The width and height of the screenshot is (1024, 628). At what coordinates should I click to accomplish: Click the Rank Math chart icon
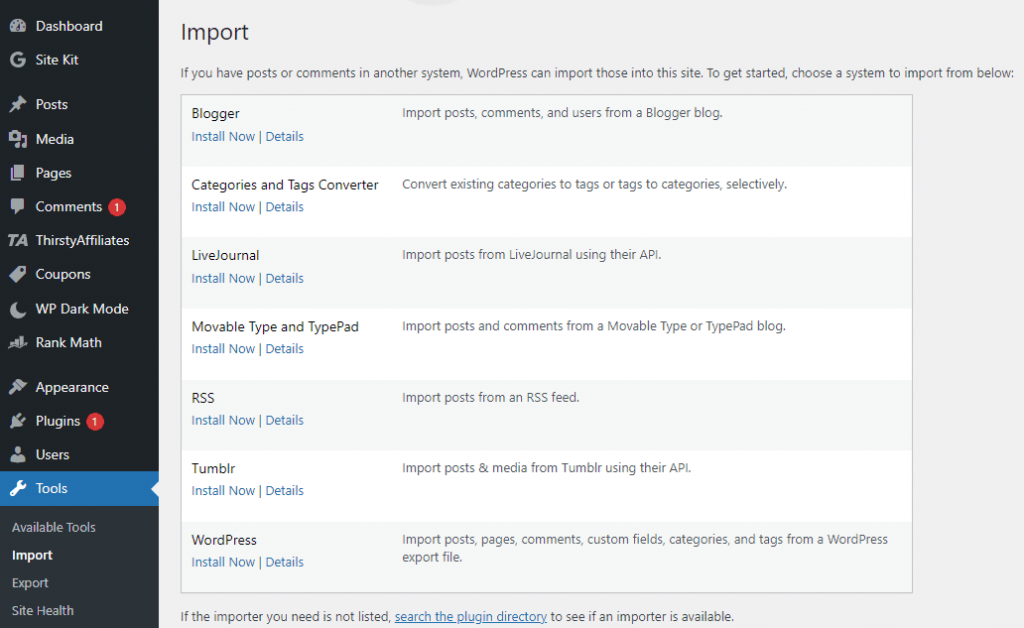18,342
